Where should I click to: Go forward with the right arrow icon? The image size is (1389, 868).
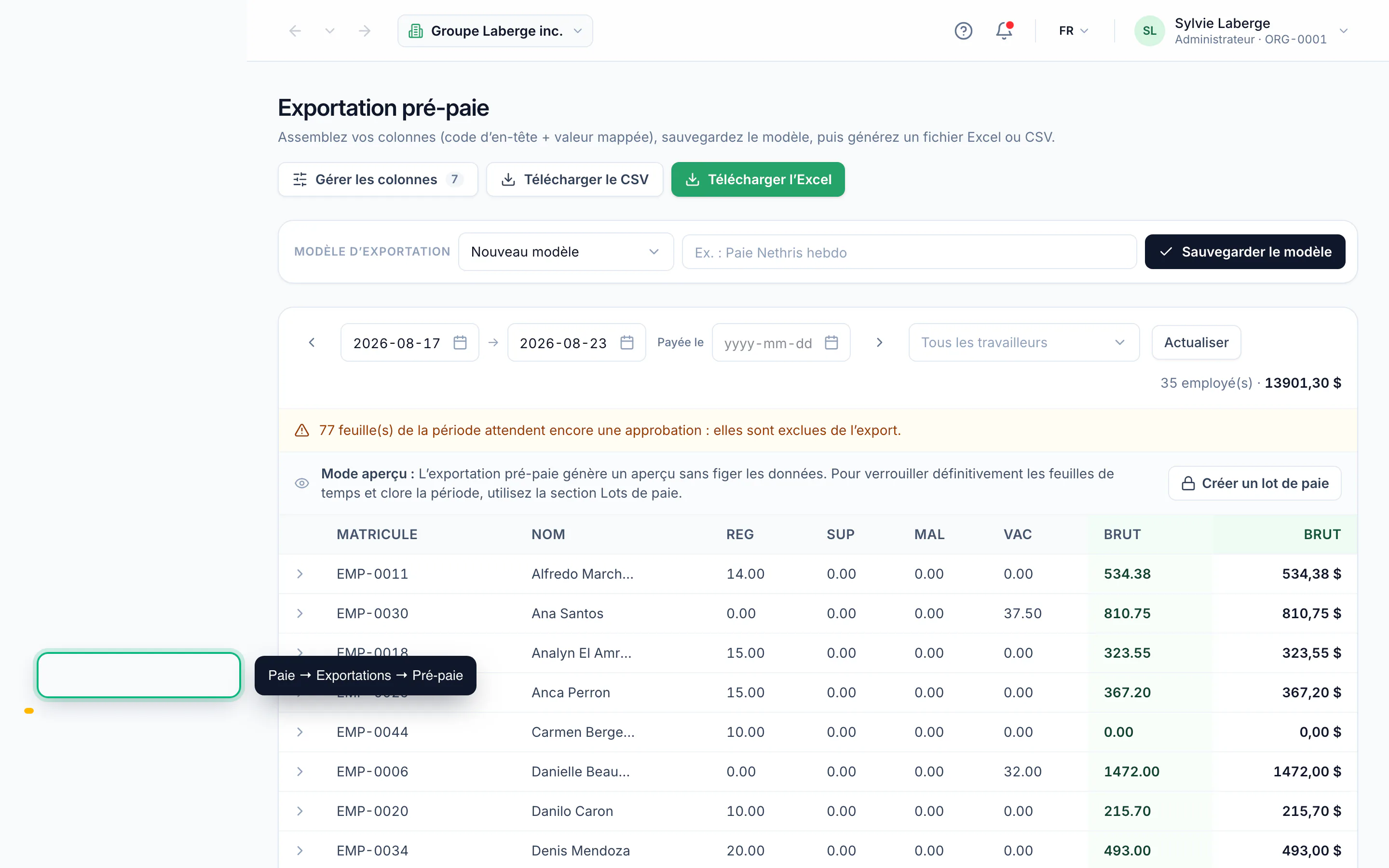pos(365,31)
